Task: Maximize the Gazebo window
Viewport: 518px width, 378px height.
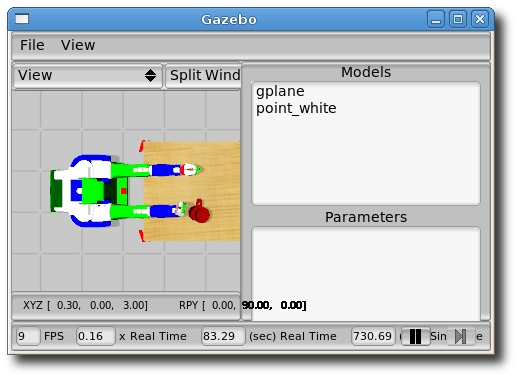Action: [458, 19]
